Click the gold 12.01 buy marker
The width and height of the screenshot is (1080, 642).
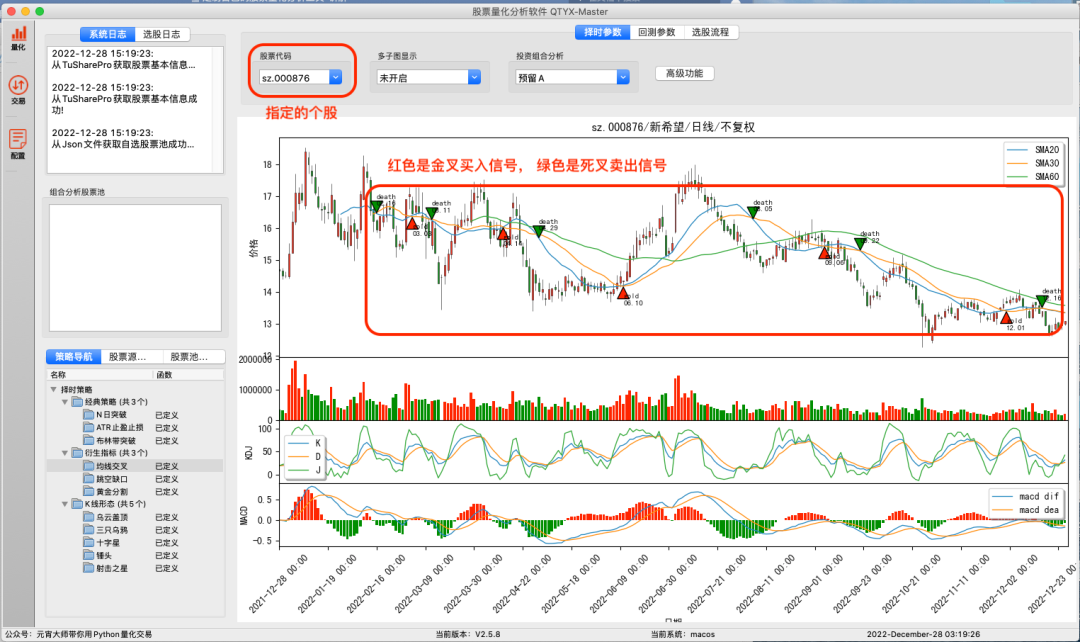click(x=1006, y=318)
